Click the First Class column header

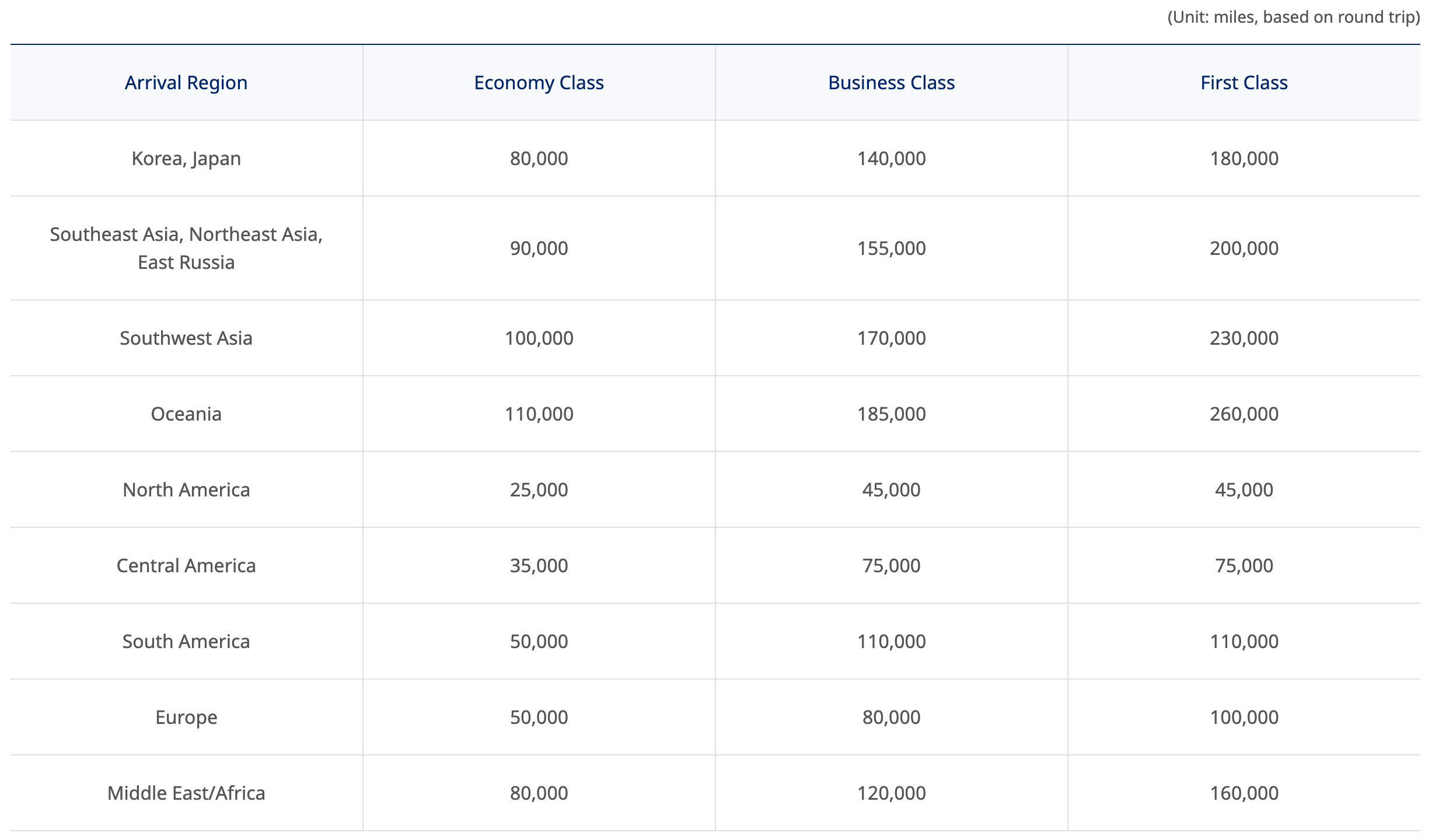1244,82
